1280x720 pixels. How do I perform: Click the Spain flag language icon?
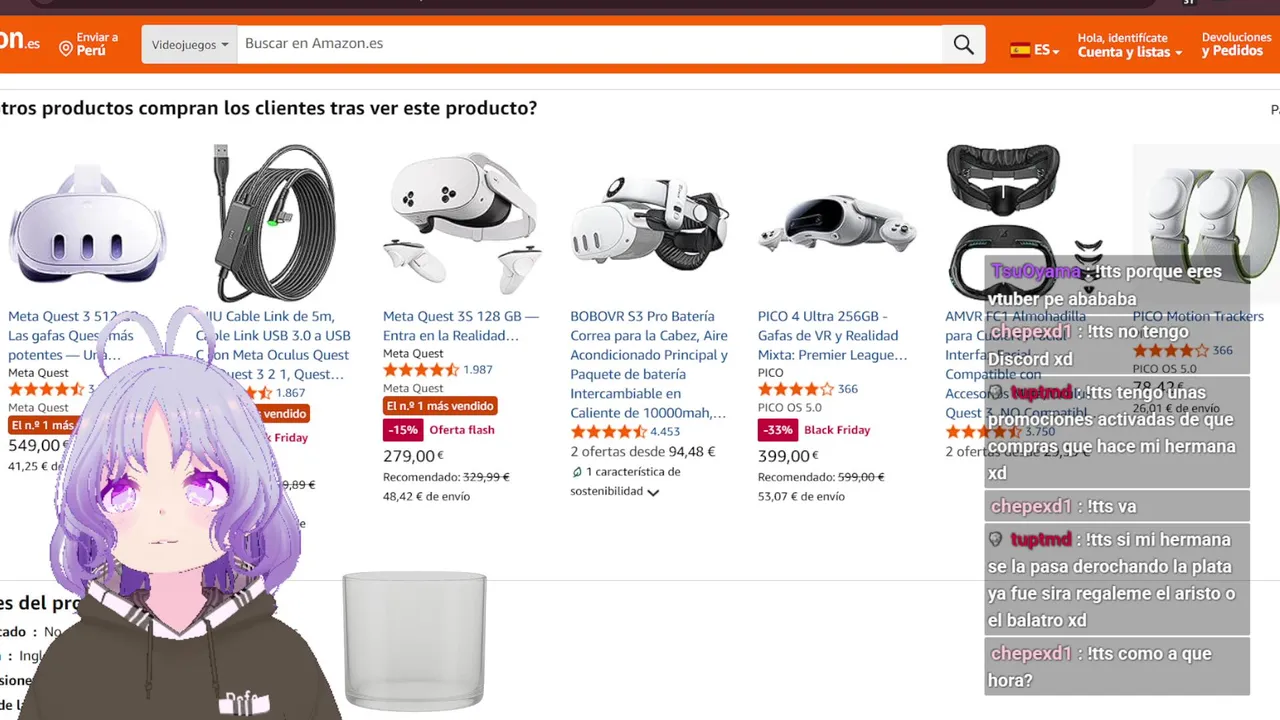point(1020,50)
